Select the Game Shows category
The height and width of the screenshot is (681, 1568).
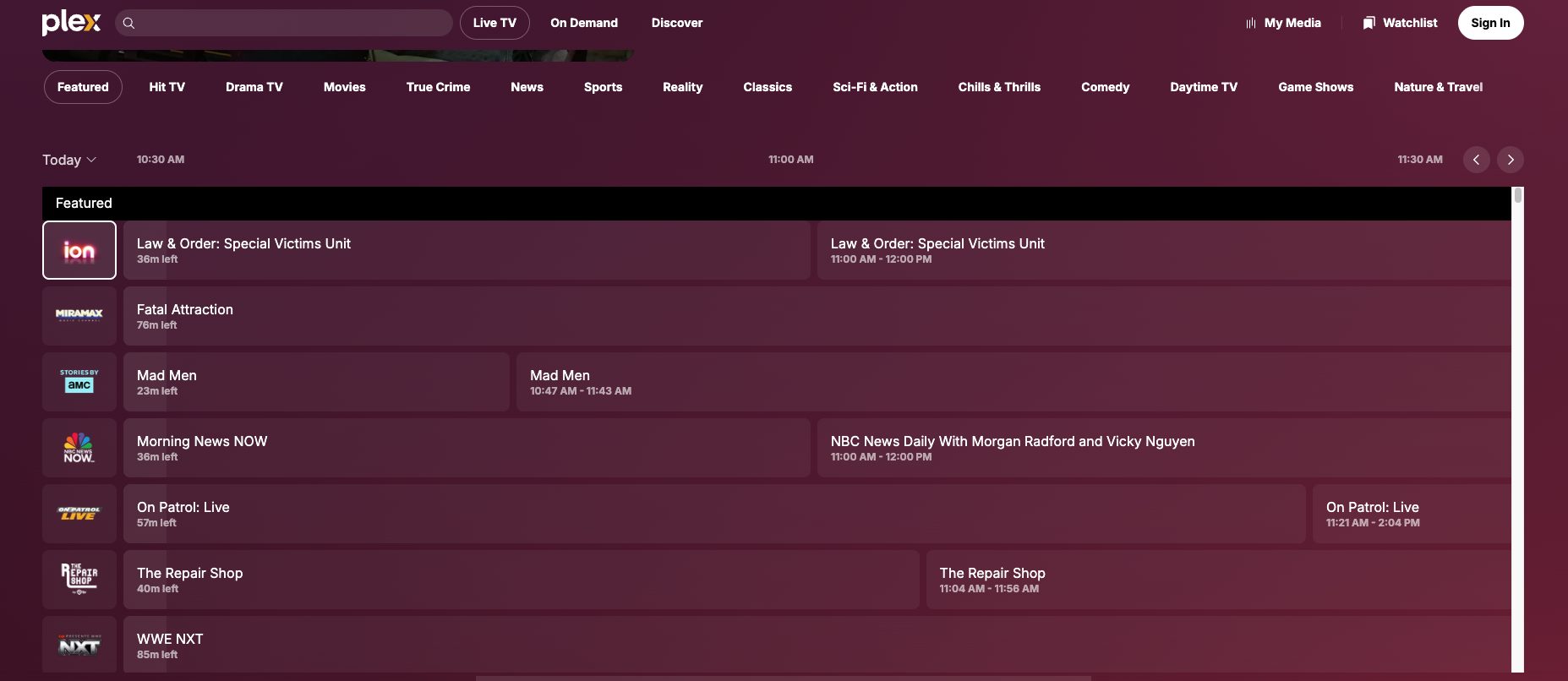point(1316,87)
